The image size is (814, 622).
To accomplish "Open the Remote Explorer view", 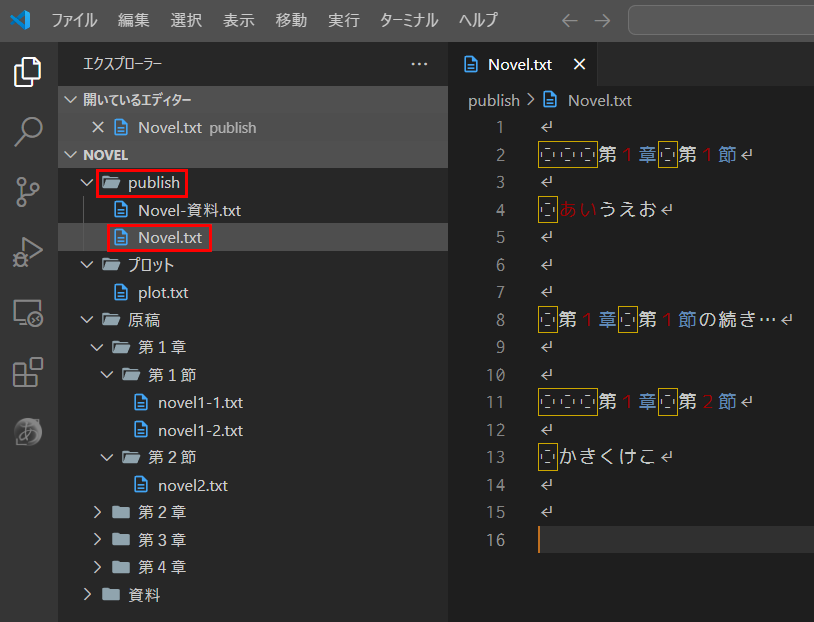I will (x=28, y=313).
